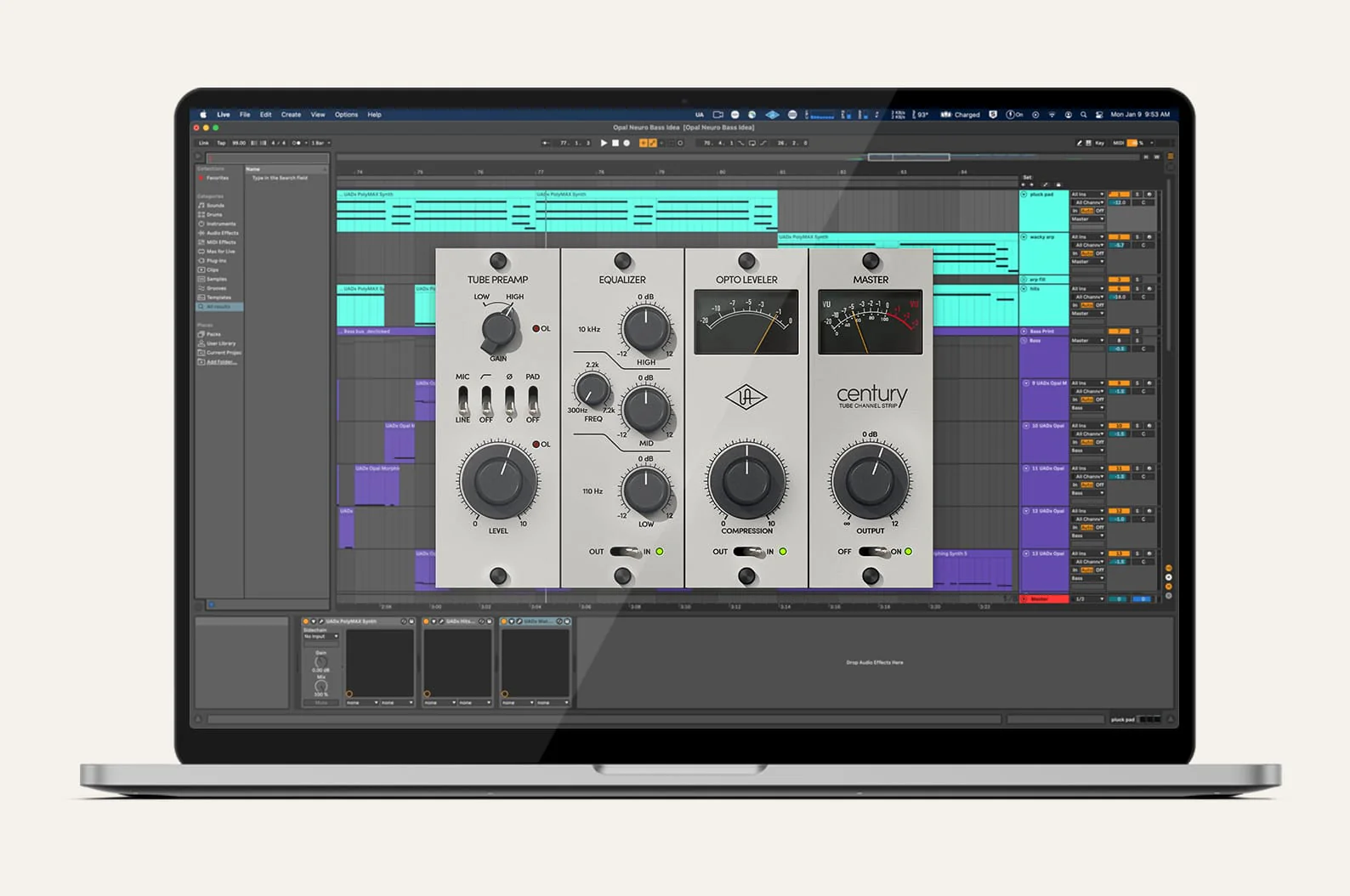
Task: Open the 1 Bar quantization dropdown
Action: tap(320, 143)
